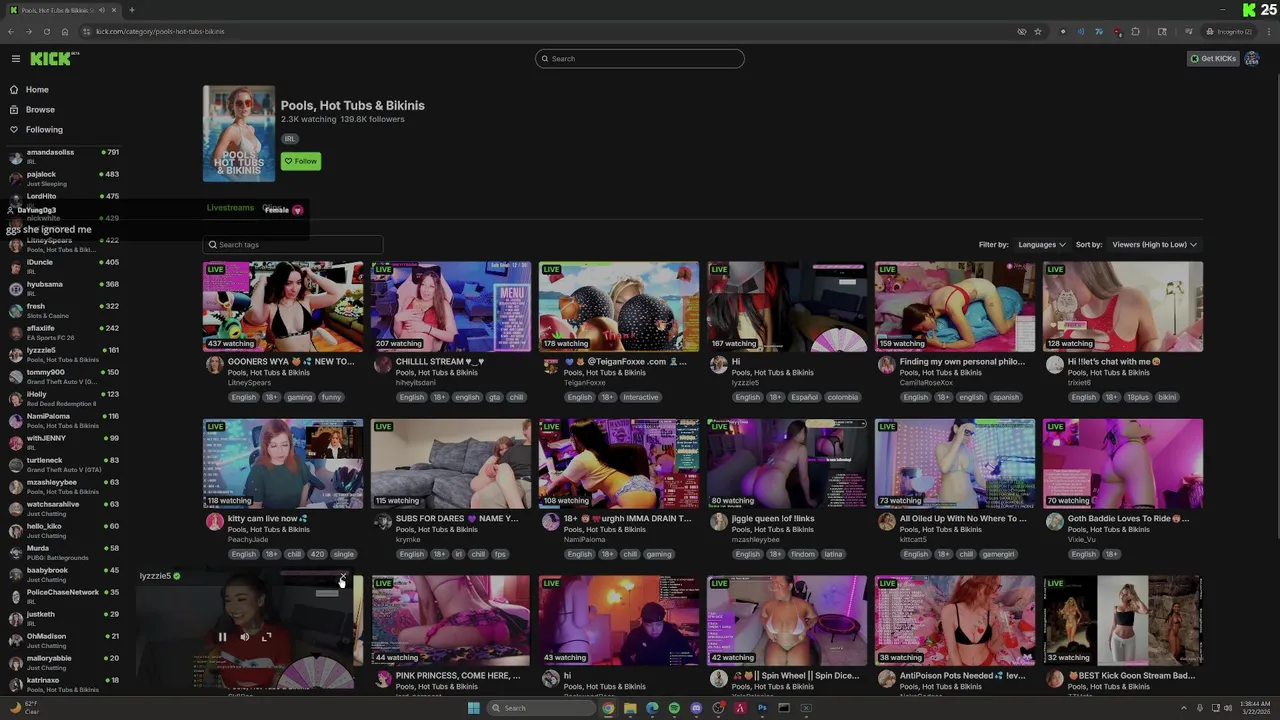The width and height of the screenshot is (1280, 720).
Task: Pause the lyzzzie5 mini player
Action: click(x=222, y=637)
